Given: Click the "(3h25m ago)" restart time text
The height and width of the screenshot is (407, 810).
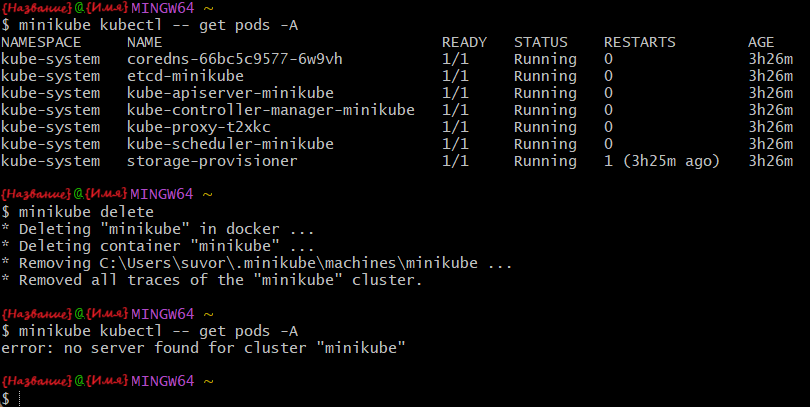Looking at the screenshot, I should pyautogui.click(x=676, y=161).
